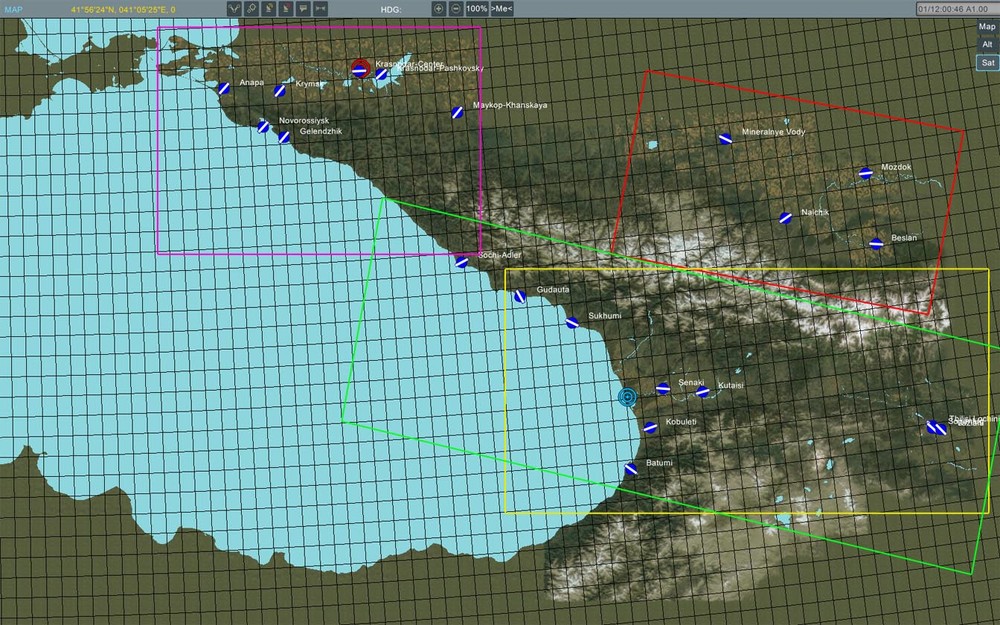Click the zoom in plus button
Screen dimensions: 1000x625
coord(438,8)
